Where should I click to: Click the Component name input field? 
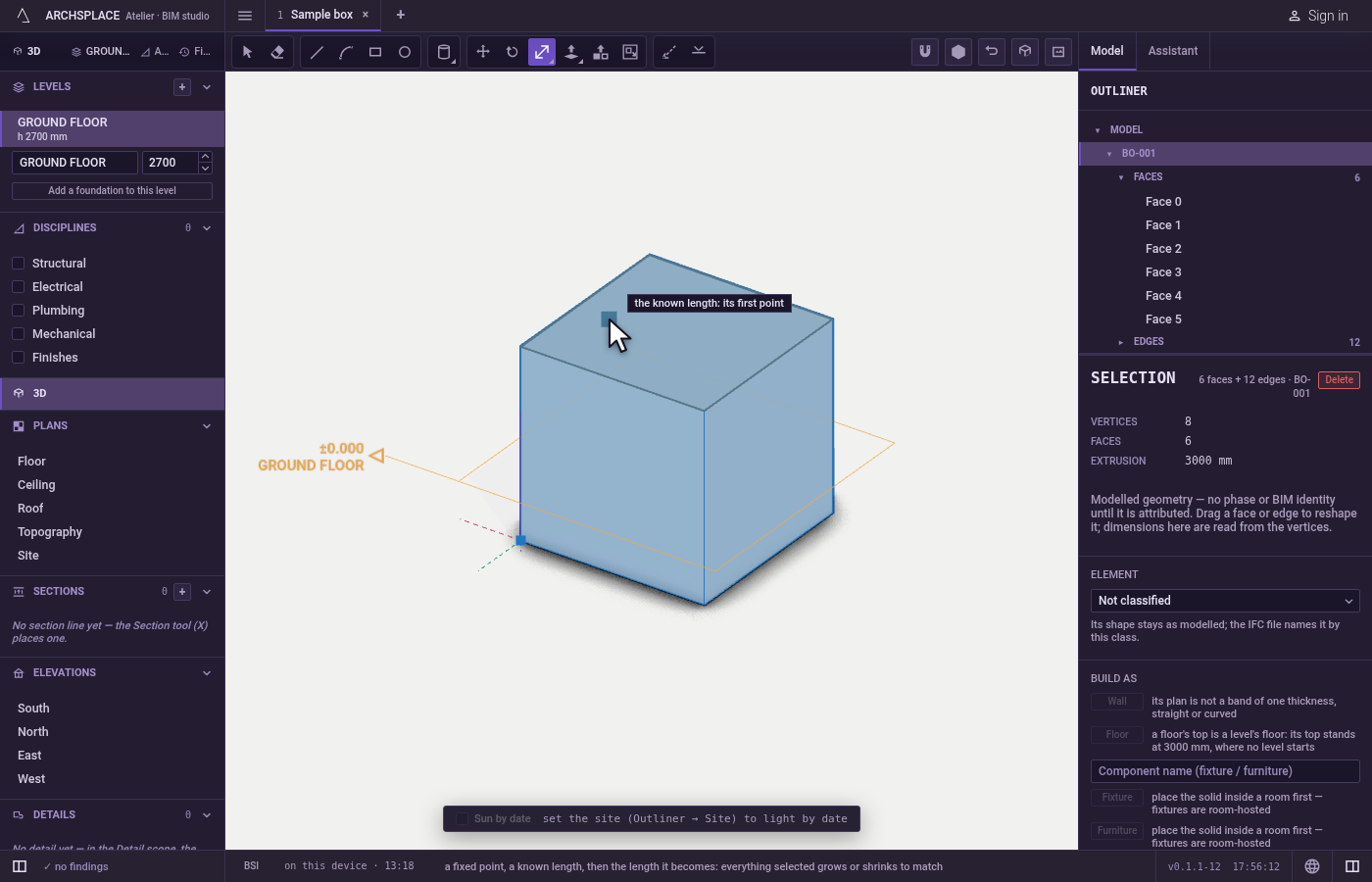(1225, 771)
